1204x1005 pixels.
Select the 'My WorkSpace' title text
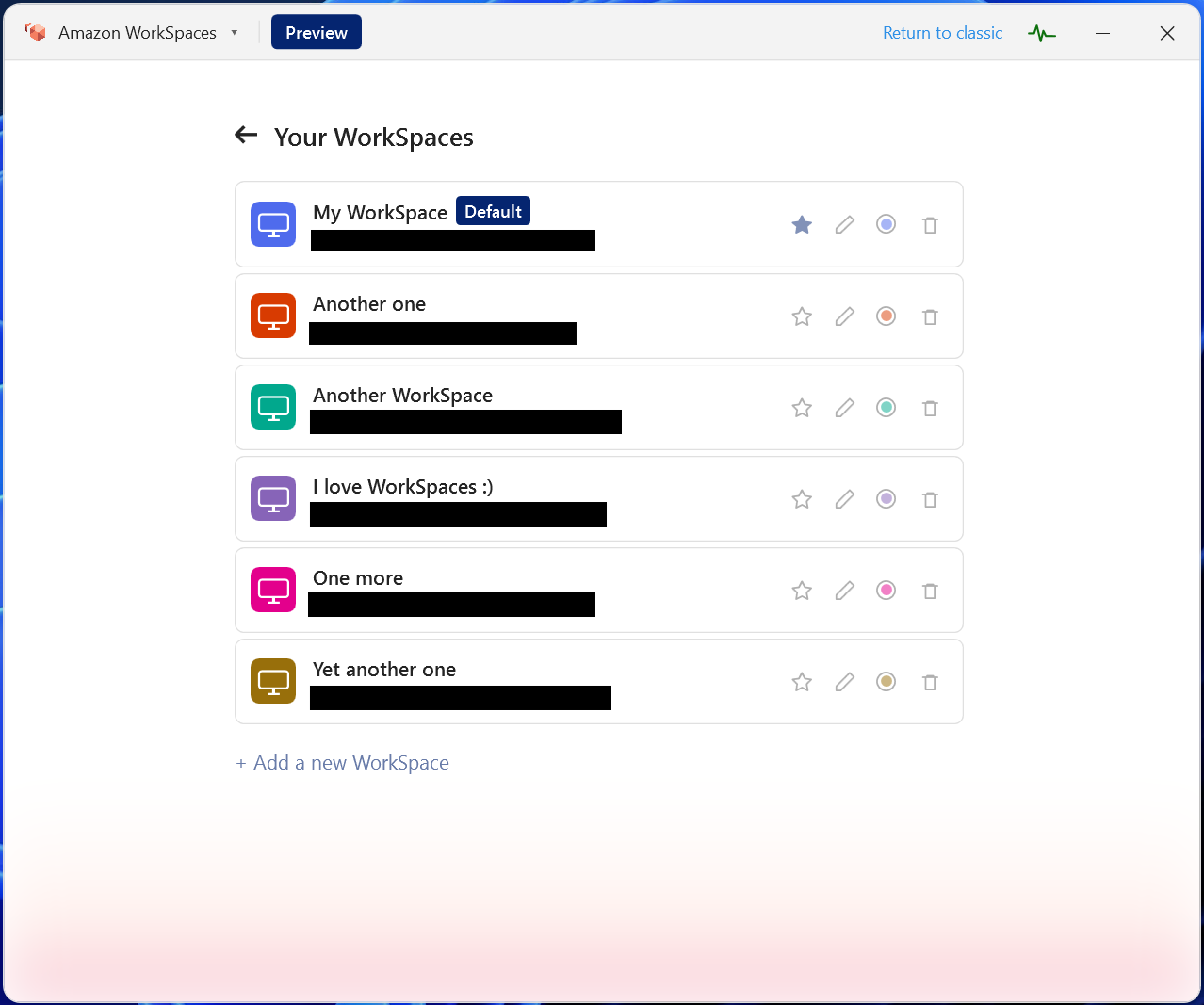[x=380, y=213]
